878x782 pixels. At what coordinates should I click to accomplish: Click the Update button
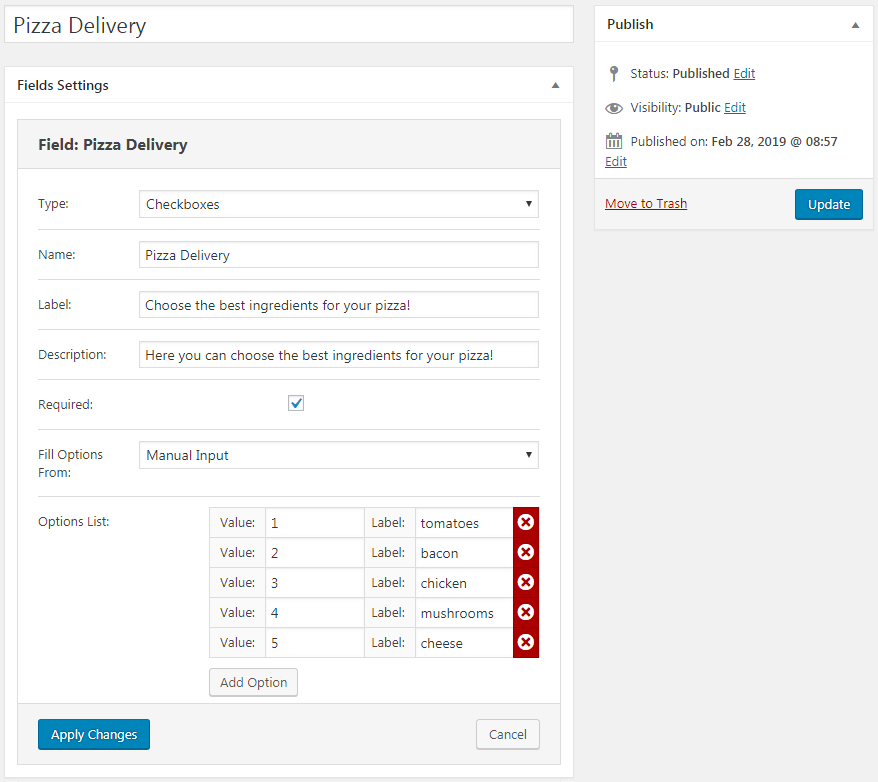(x=829, y=204)
